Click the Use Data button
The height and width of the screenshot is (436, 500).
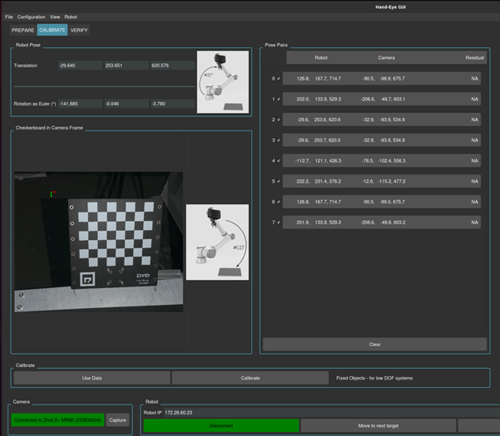point(92,378)
